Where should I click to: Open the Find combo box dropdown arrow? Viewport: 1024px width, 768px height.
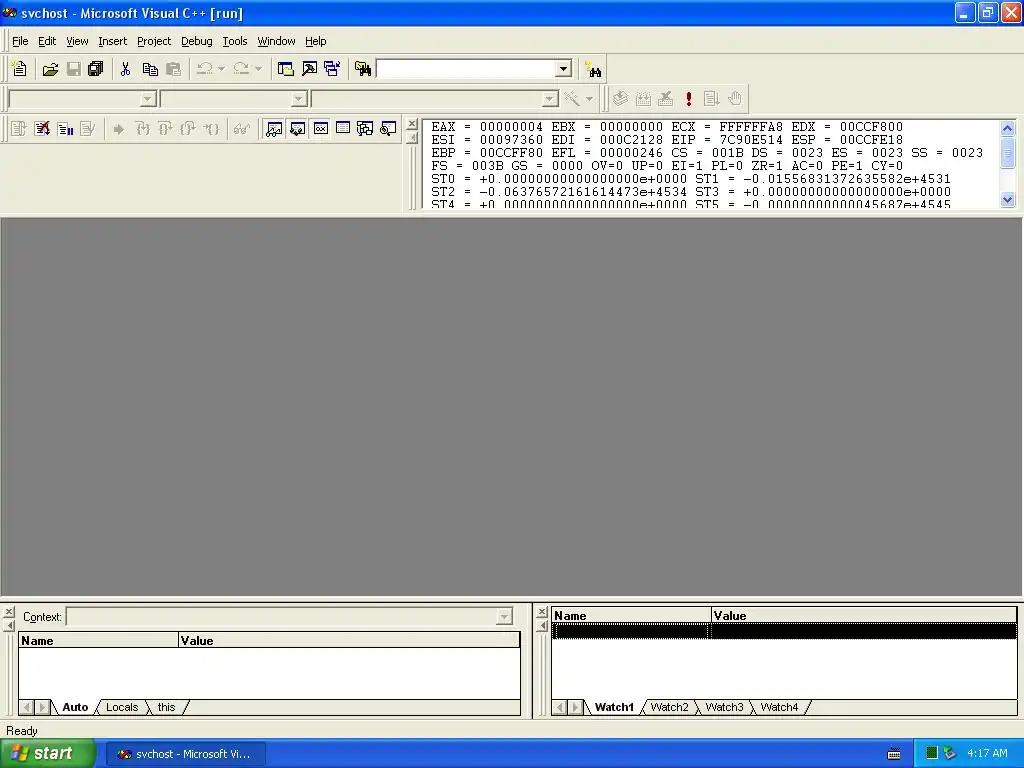564,69
